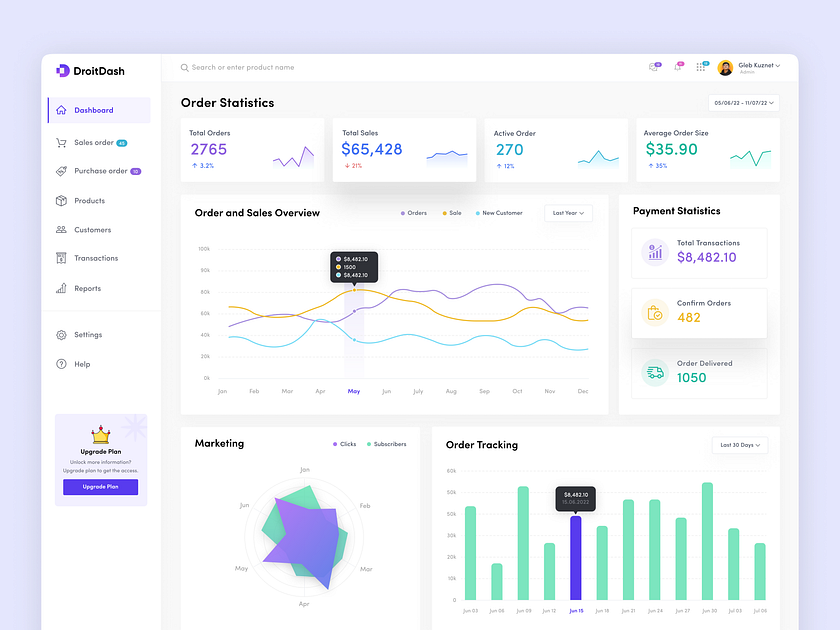
Task: Click the Confirm Orders clipboard icon
Action: (x=655, y=313)
